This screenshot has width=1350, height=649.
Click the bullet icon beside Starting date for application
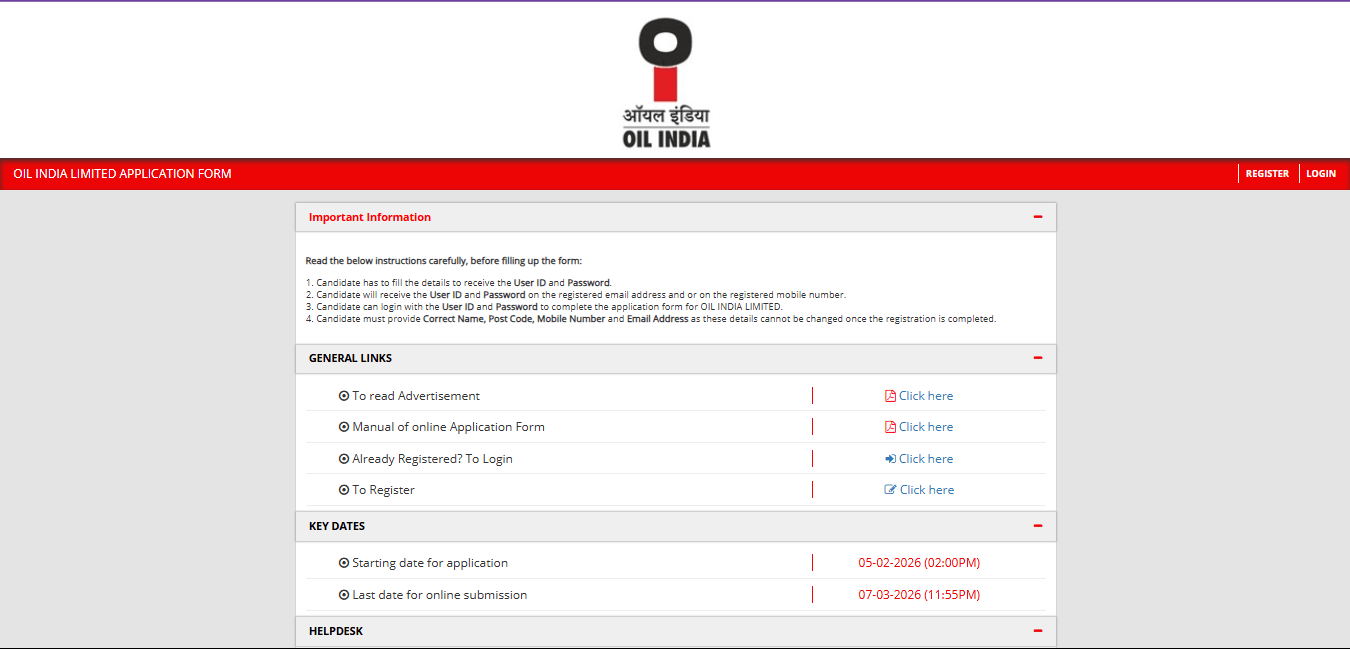344,562
